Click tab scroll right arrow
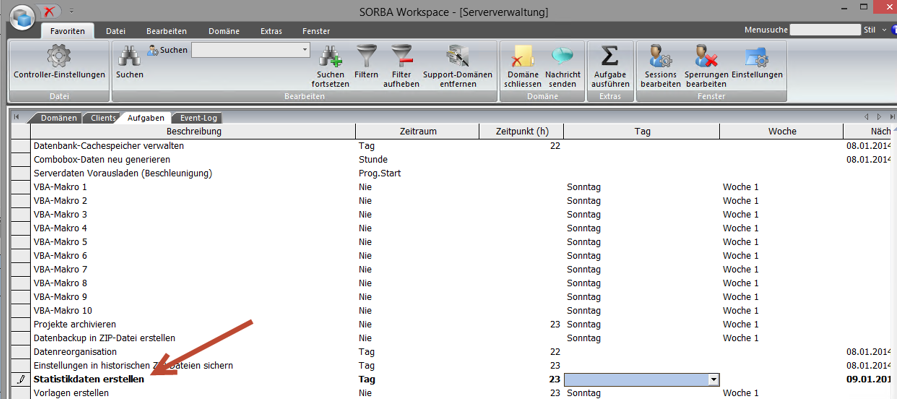 [880, 117]
